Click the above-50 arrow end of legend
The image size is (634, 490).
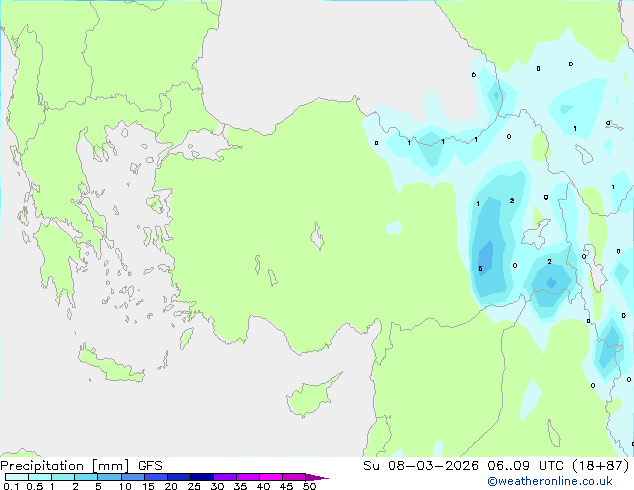click(317, 477)
